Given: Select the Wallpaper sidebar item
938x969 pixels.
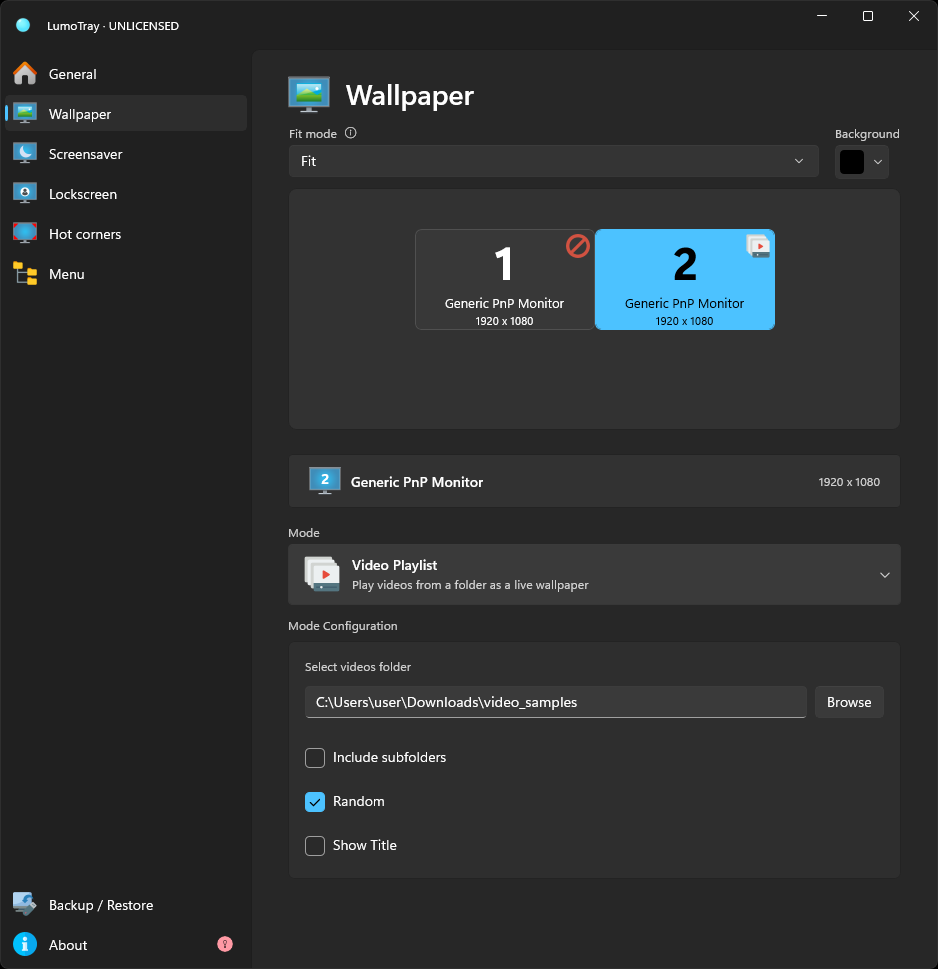Looking at the screenshot, I should tap(126, 114).
